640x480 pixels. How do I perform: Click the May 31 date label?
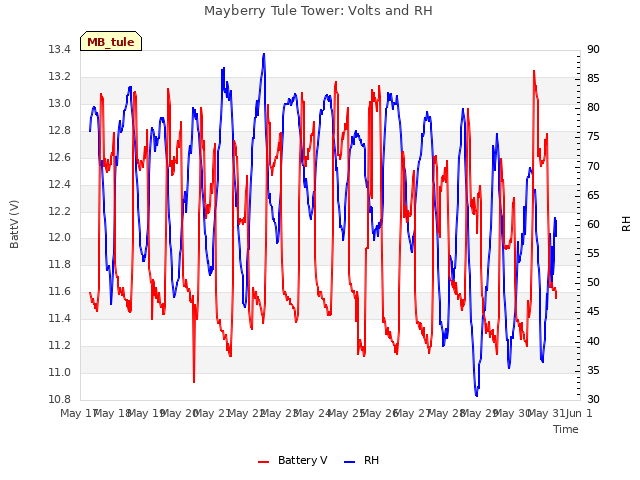click(546, 413)
